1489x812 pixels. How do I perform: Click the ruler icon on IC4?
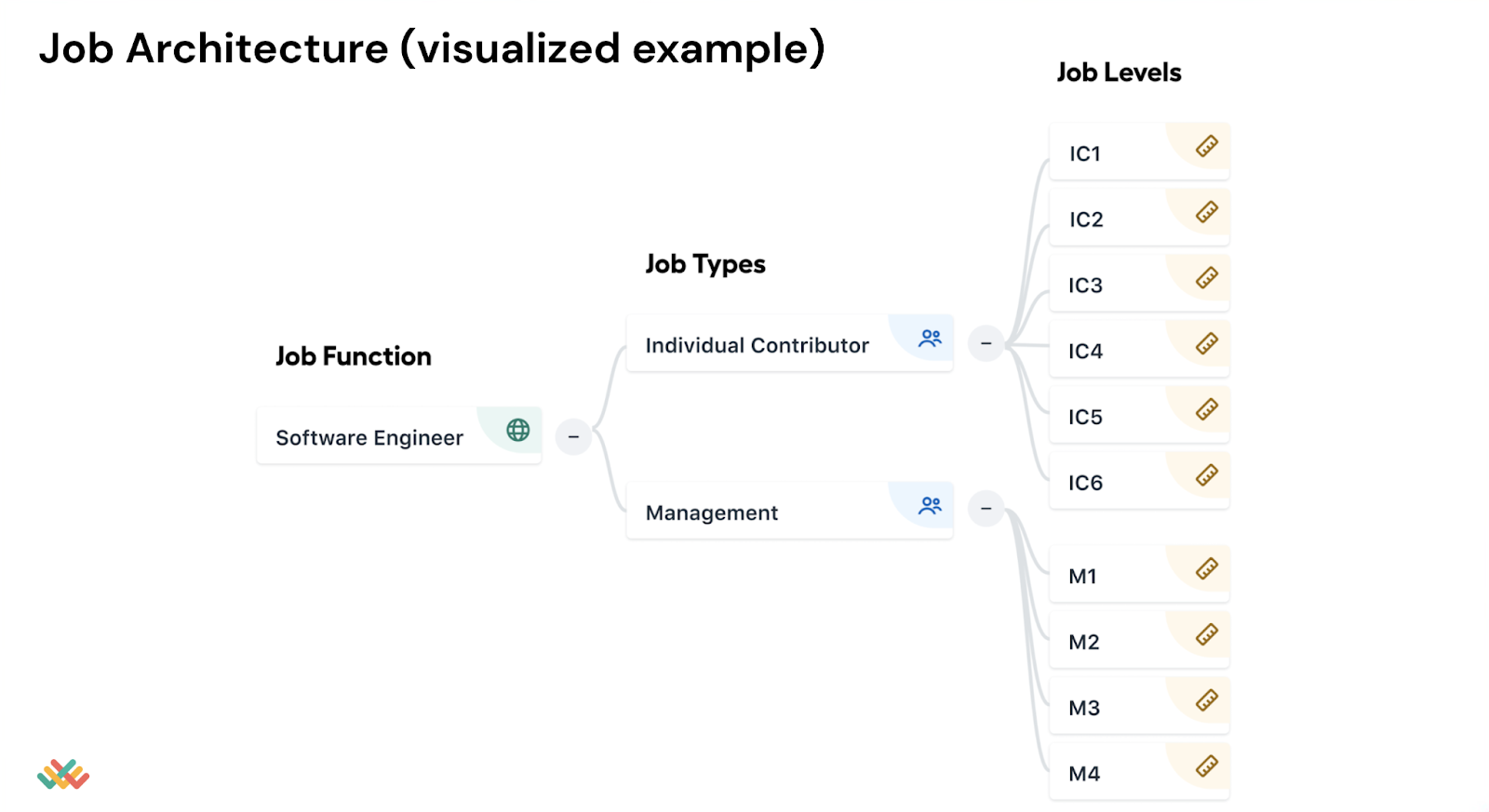point(1207,343)
